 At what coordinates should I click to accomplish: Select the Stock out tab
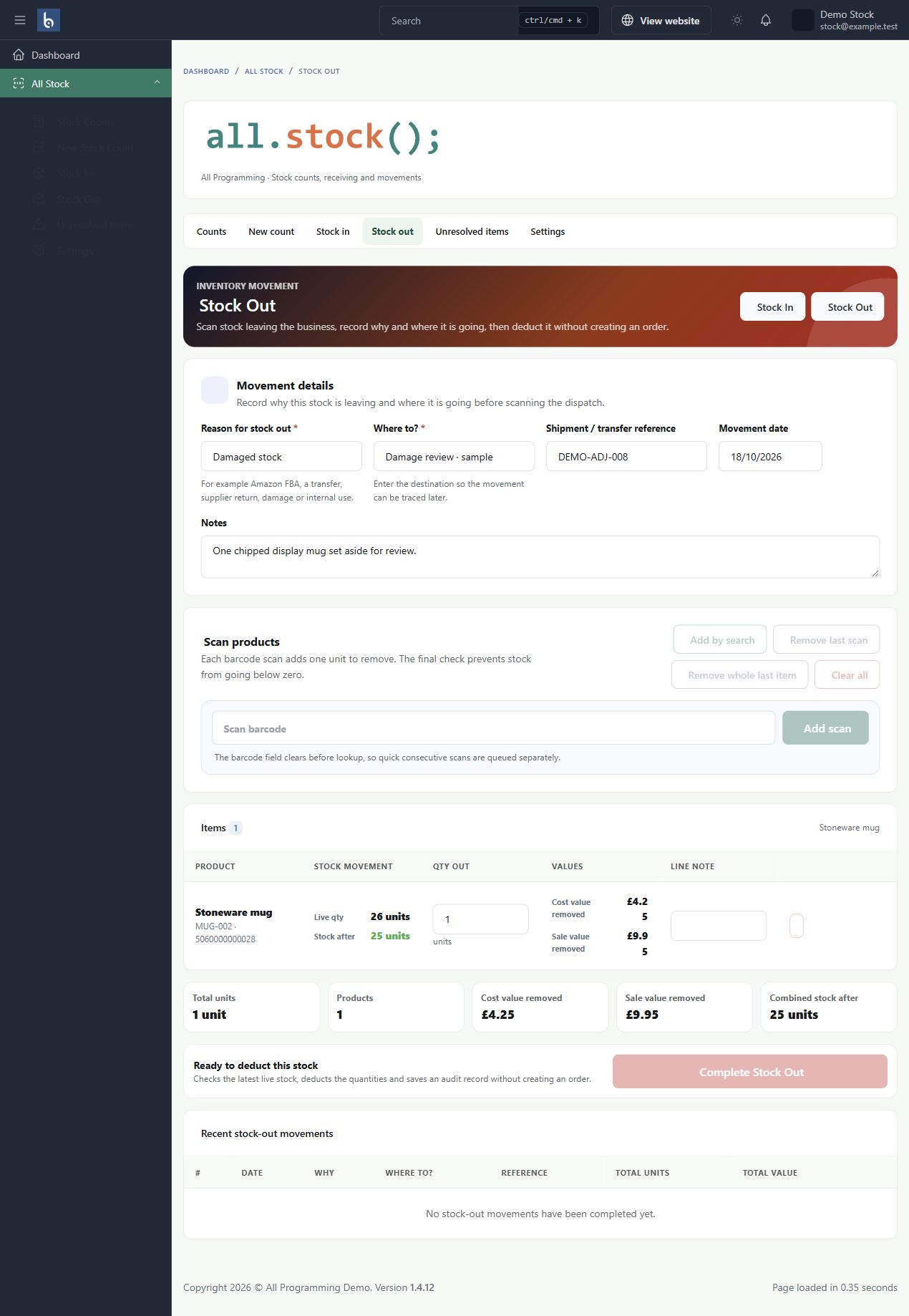point(392,232)
